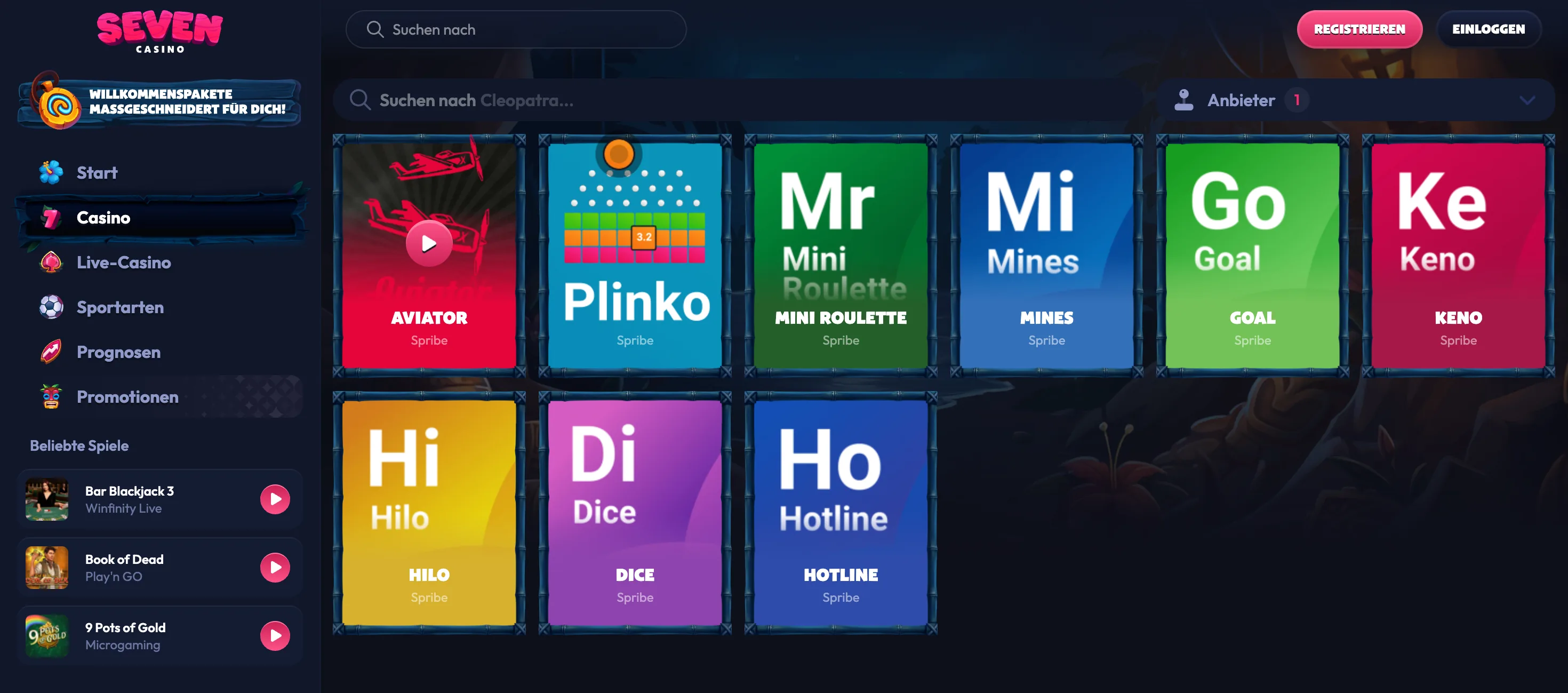Open the Goal game card

click(1252, 256)
